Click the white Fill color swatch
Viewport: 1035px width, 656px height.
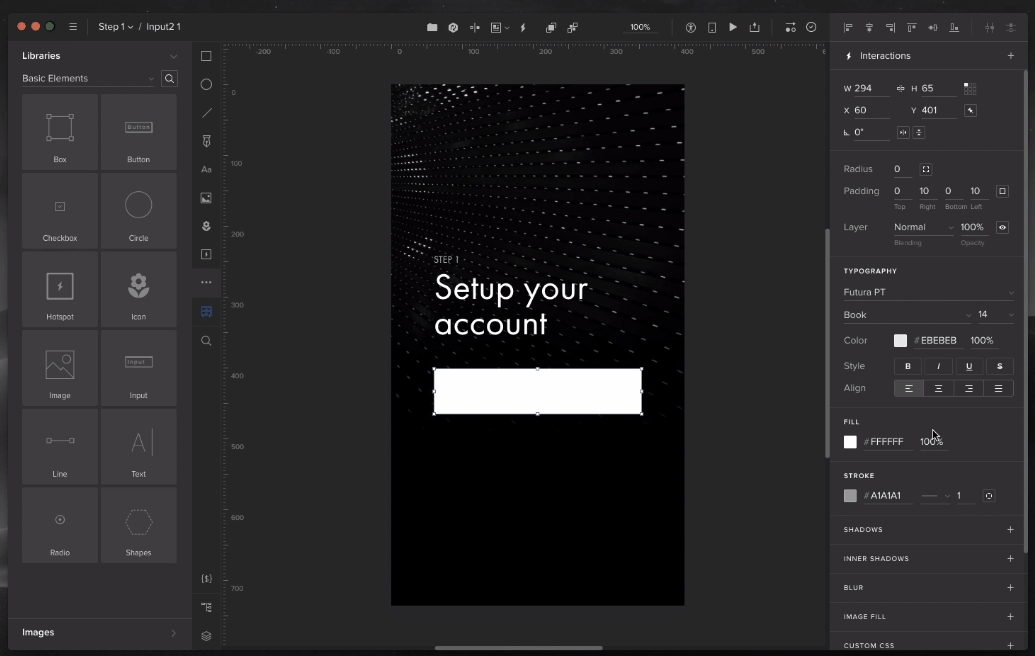coord(852,440)
